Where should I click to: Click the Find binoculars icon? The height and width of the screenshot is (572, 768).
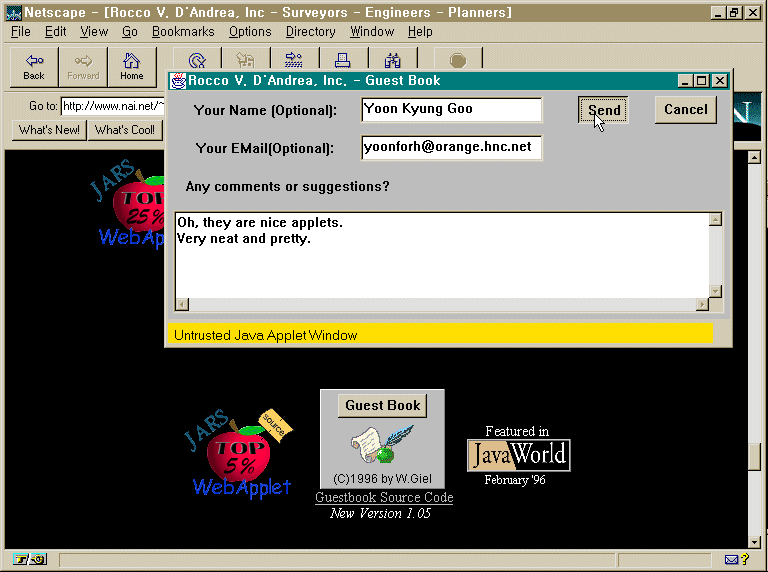(392, 60)
